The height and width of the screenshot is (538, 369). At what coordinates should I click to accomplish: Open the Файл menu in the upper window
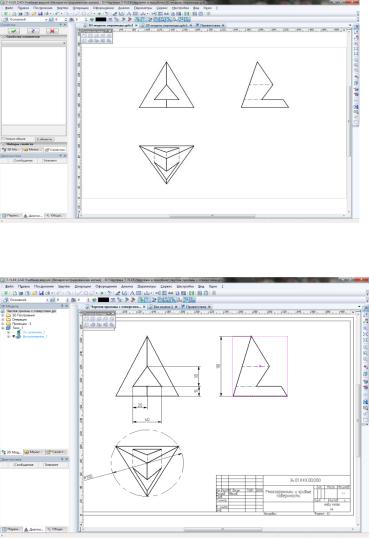(x=9, y=8)
